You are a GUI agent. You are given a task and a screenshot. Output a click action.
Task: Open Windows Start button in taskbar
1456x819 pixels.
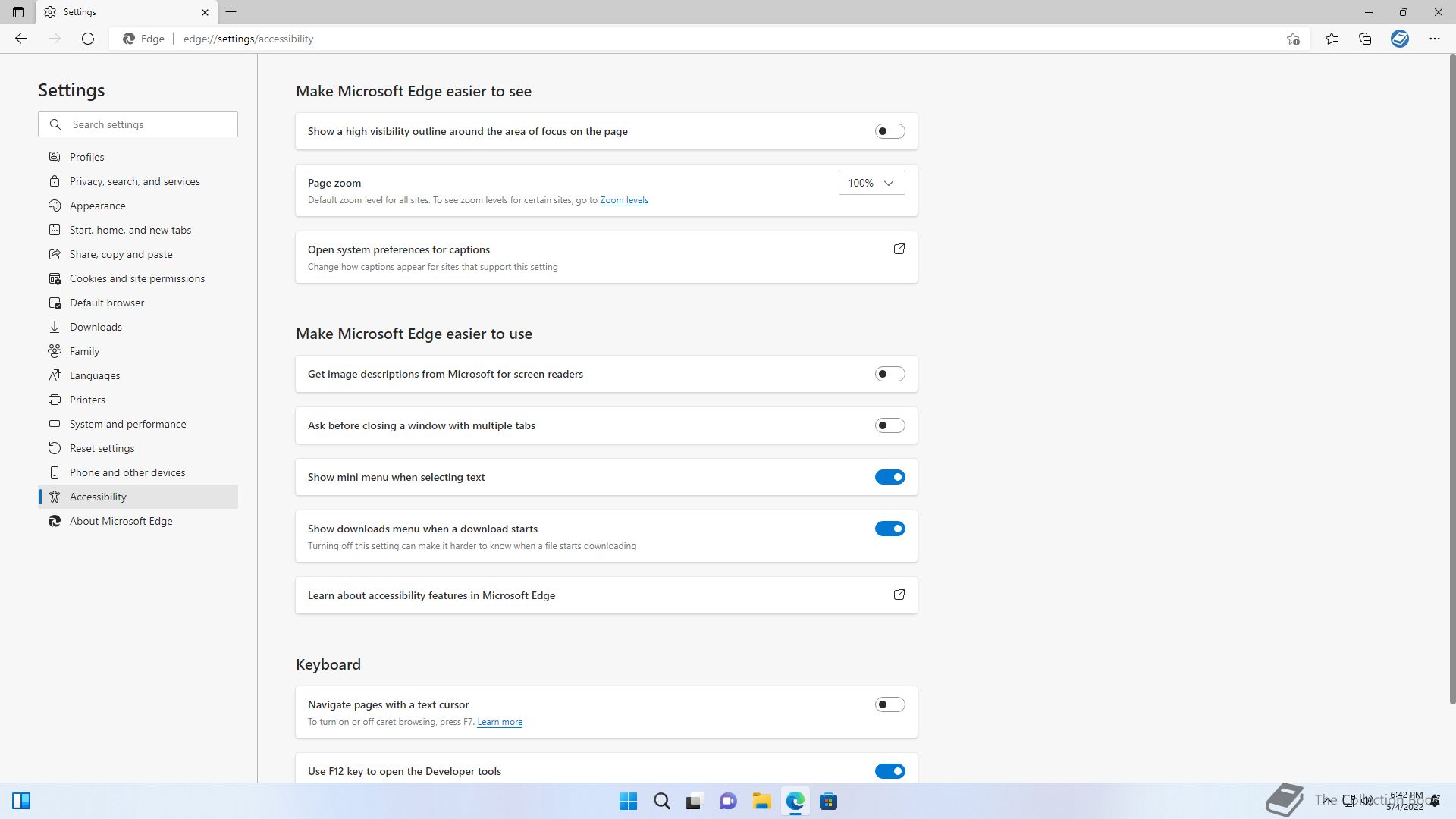point(628,802)
